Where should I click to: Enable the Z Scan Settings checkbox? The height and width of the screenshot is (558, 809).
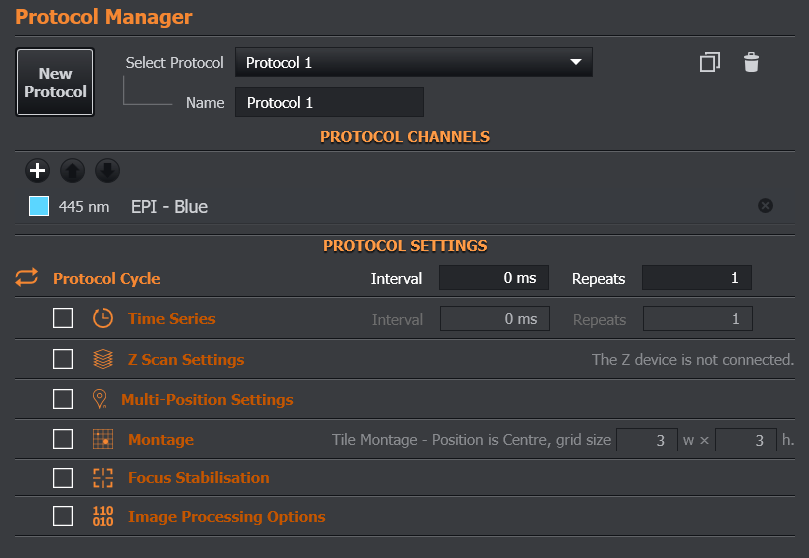pyautogui.click(x=63, y=360)
